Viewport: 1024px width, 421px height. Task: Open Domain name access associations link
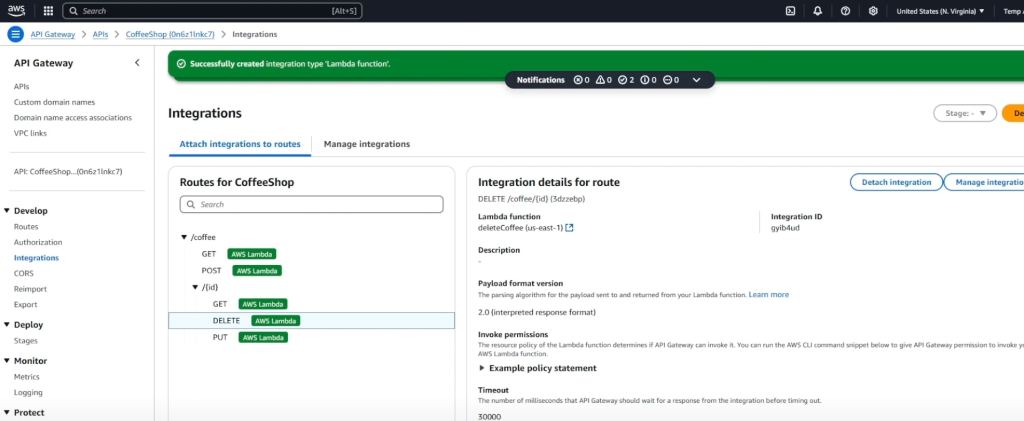point(72,117)
